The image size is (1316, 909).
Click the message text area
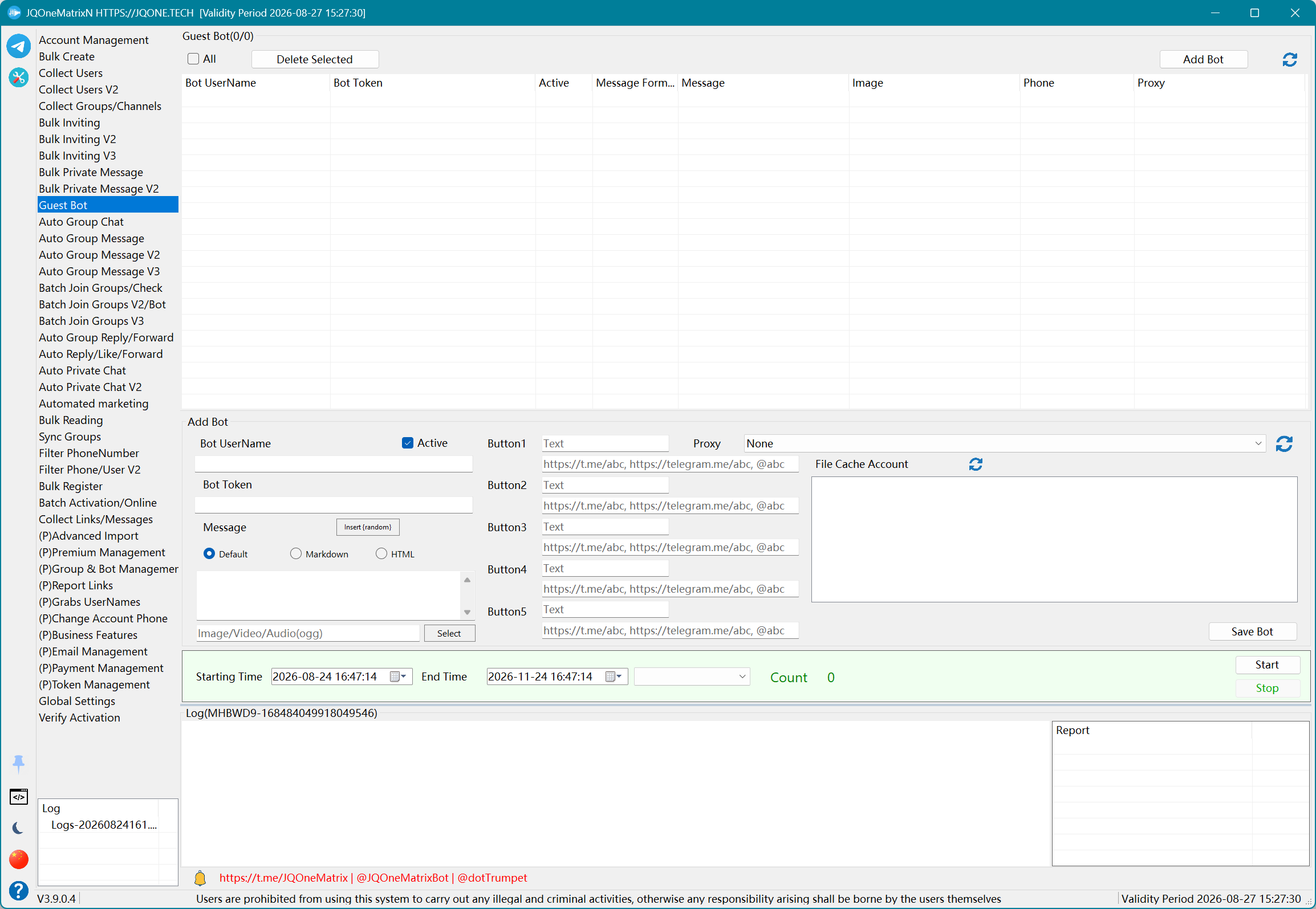point(328,596)
